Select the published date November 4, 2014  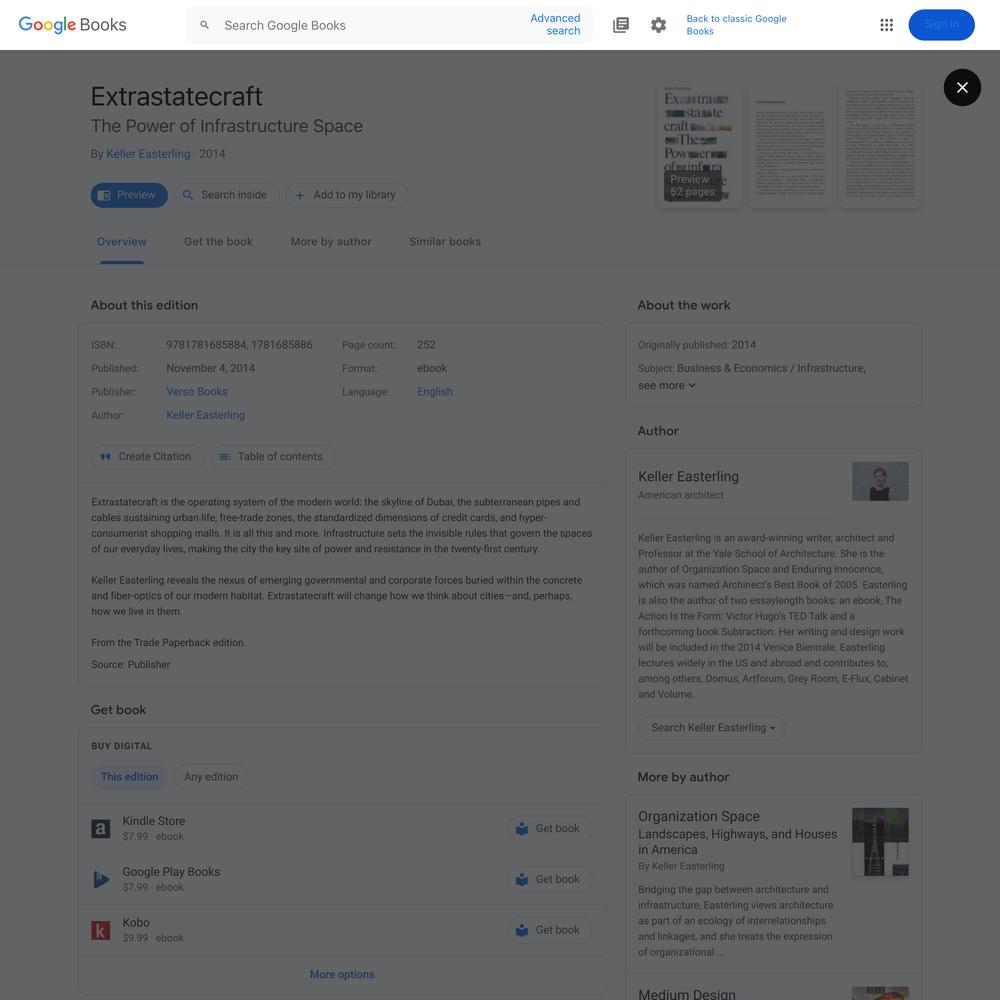click(x=210, y=368)
